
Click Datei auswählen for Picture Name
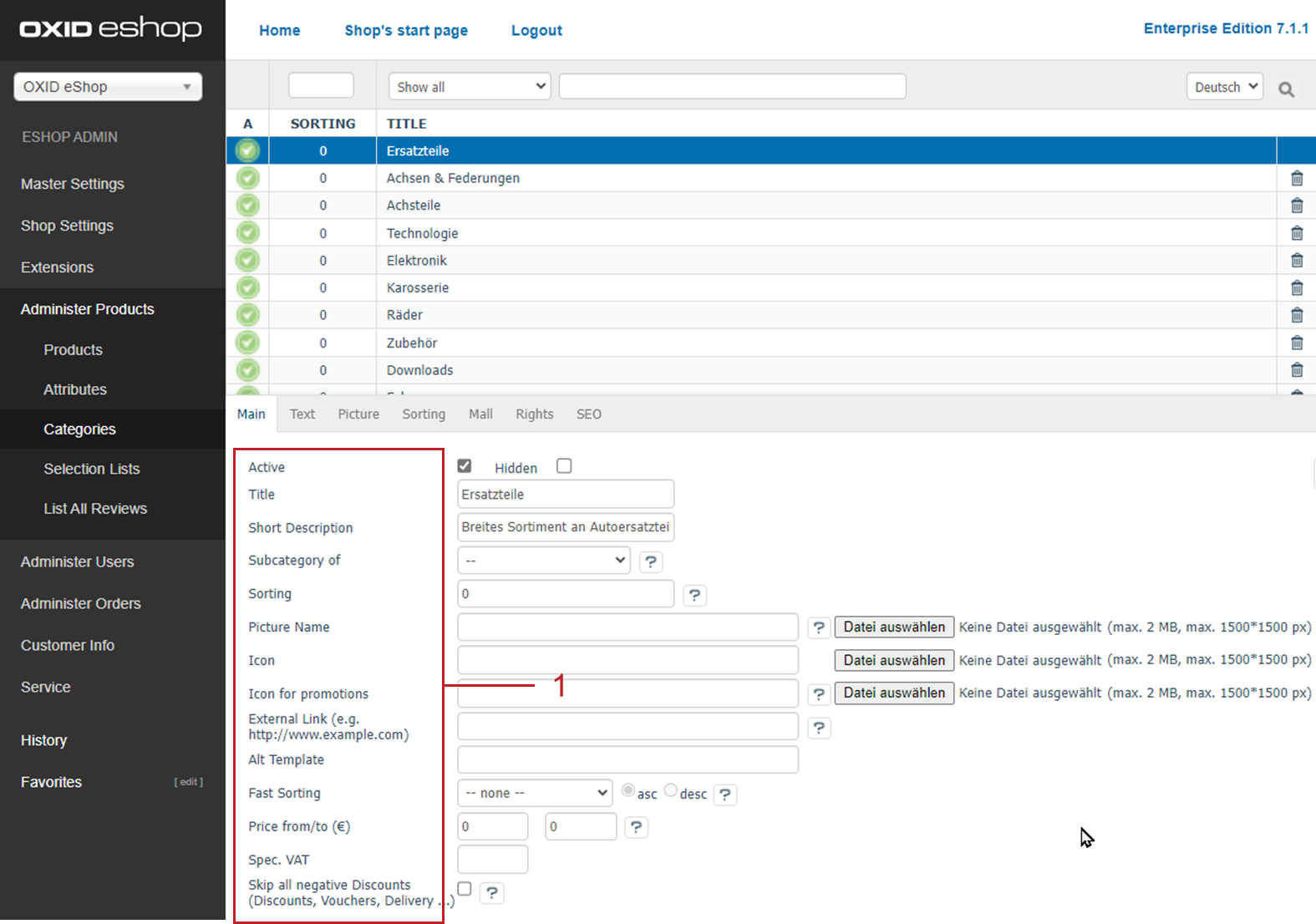(894, 627)
